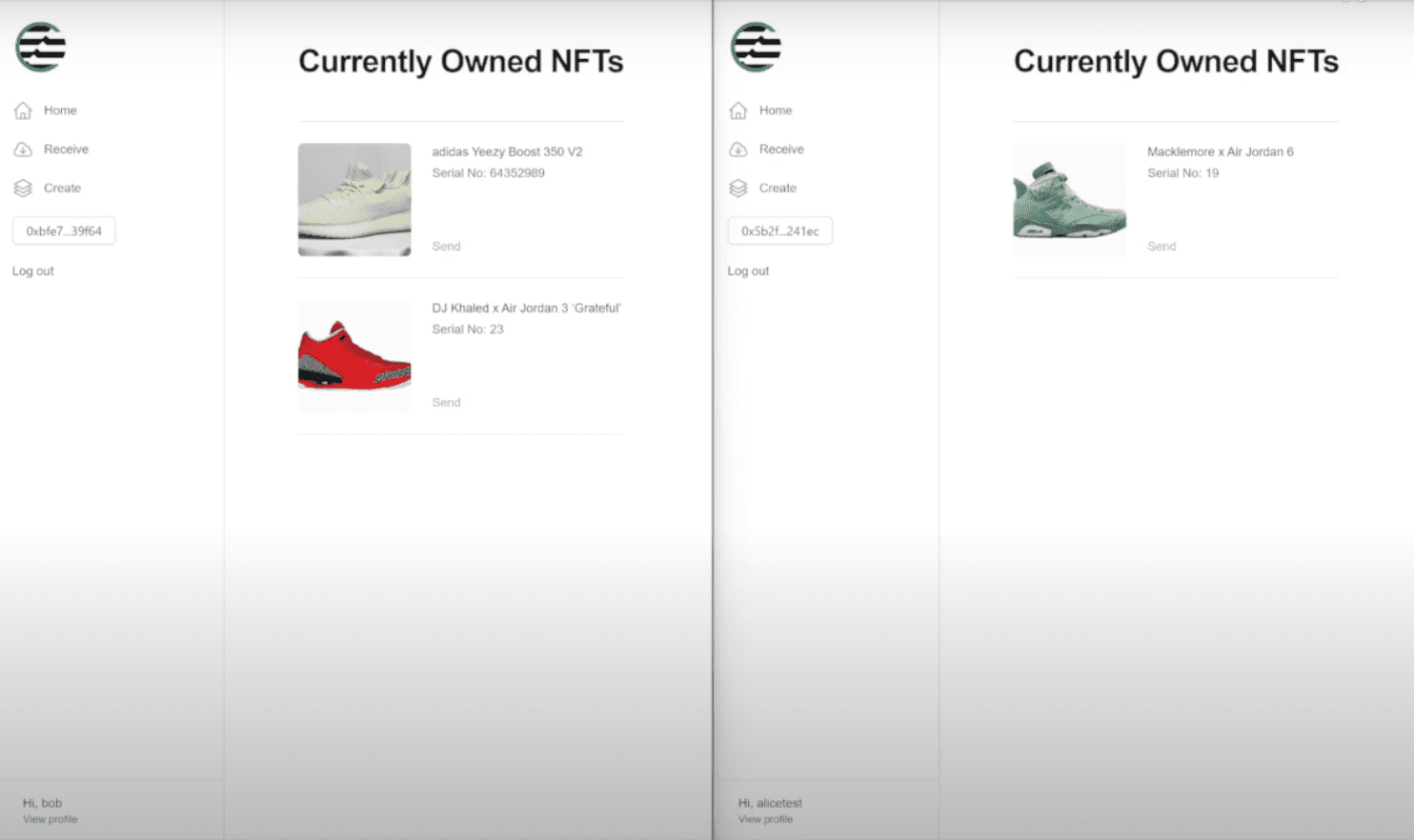Screen dimensions: 1414x840
Task: Send the adidas Yeezy Boost 350 V2 NFT
Action: [446, 247]
